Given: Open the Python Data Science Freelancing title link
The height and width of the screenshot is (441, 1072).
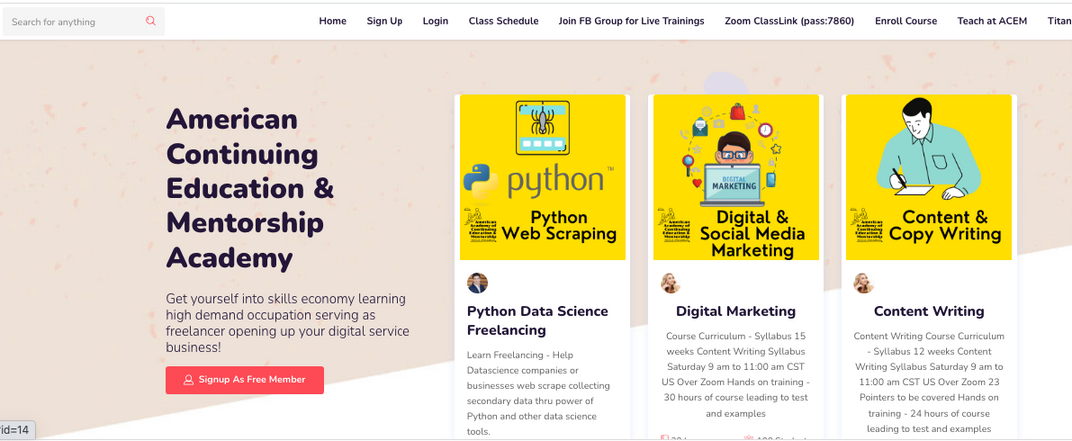Looking at the screenshot, I should 537,320.
